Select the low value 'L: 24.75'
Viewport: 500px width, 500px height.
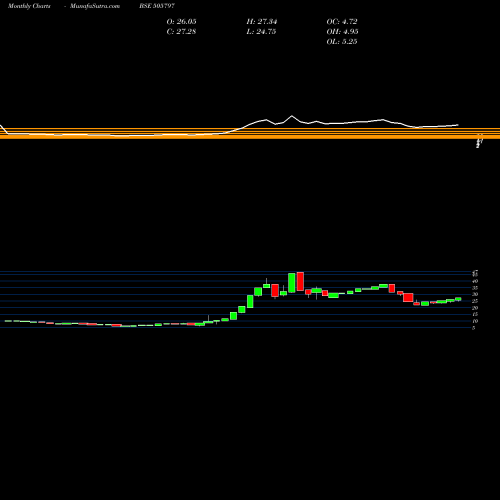point(261,32)
